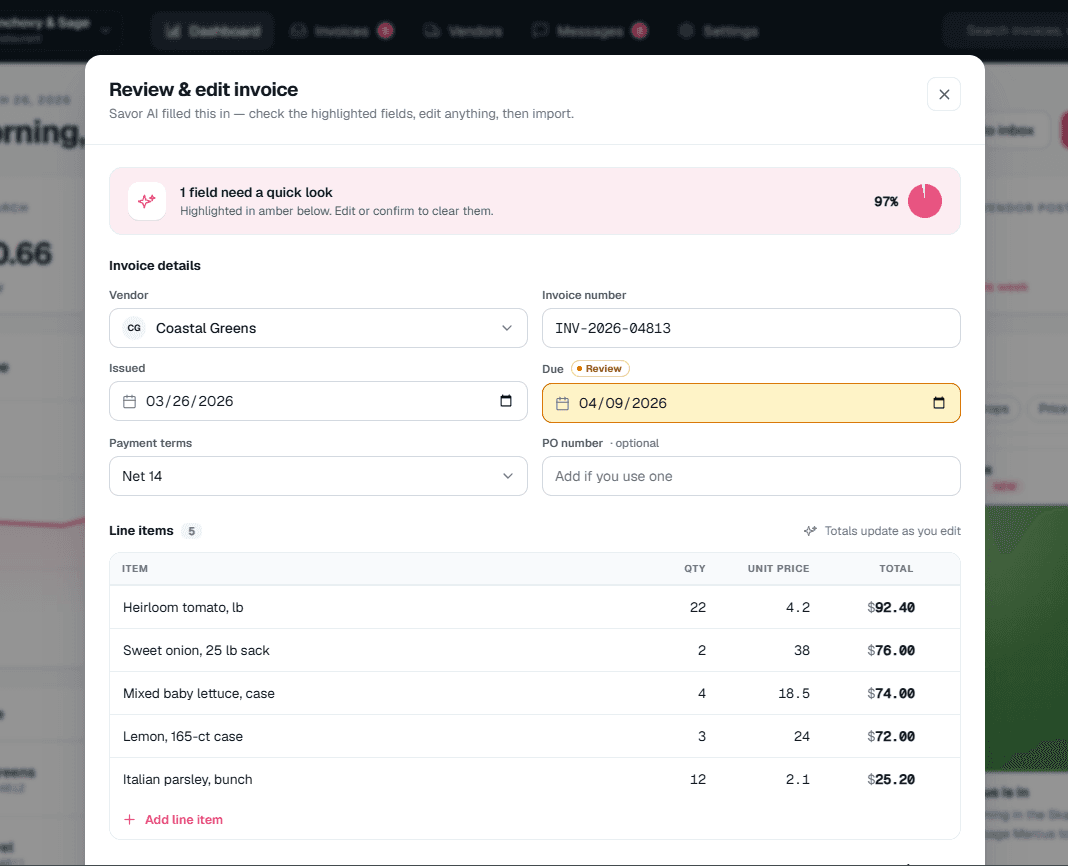Select the Mixed baby lettuce, case item

point(198,693)
